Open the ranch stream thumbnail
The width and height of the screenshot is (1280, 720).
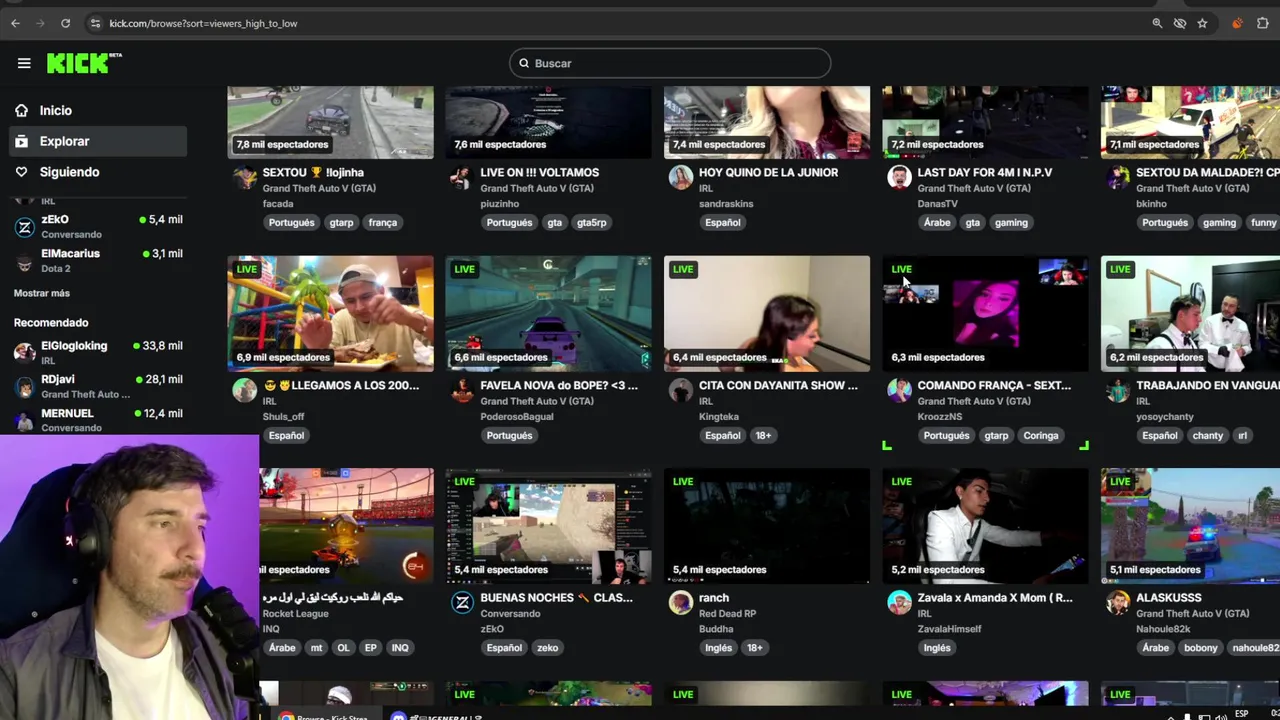767,526
